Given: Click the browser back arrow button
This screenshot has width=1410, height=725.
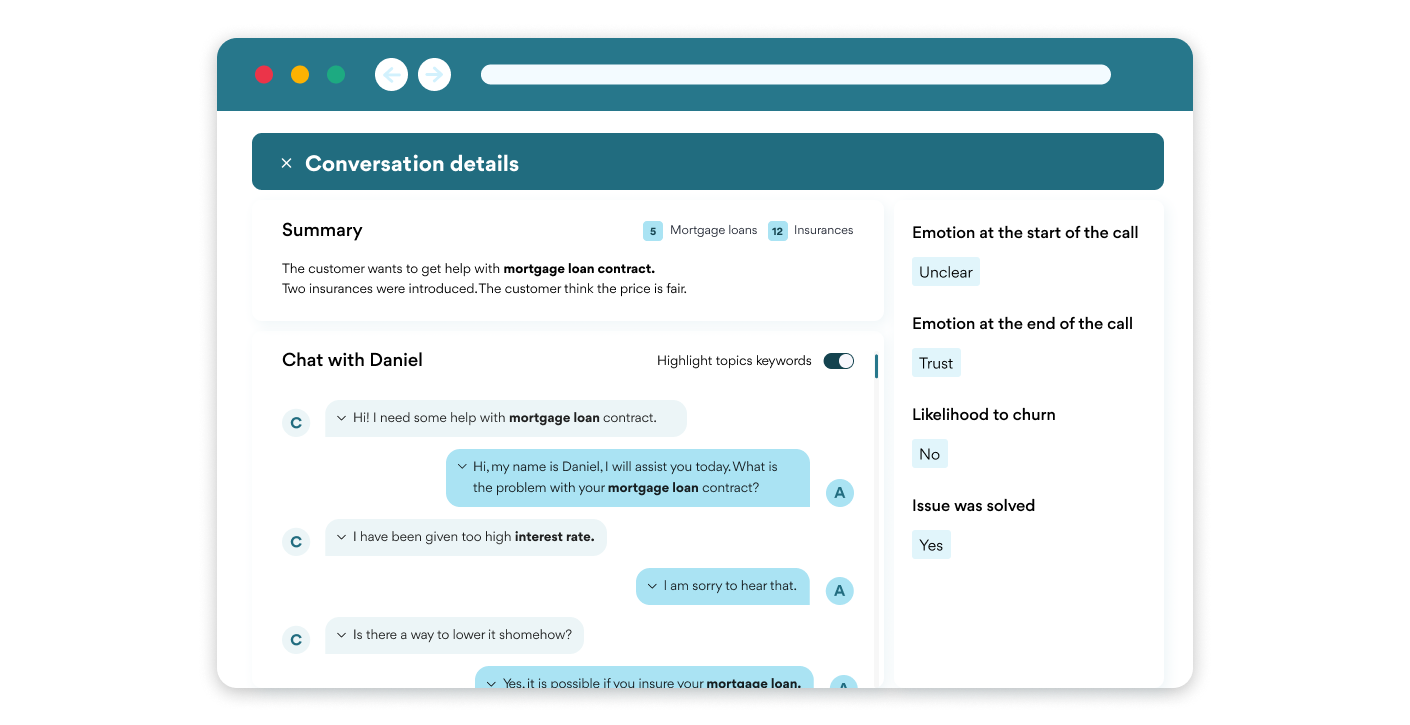Looking at the screenshot, I should click(x=391, y=74).
